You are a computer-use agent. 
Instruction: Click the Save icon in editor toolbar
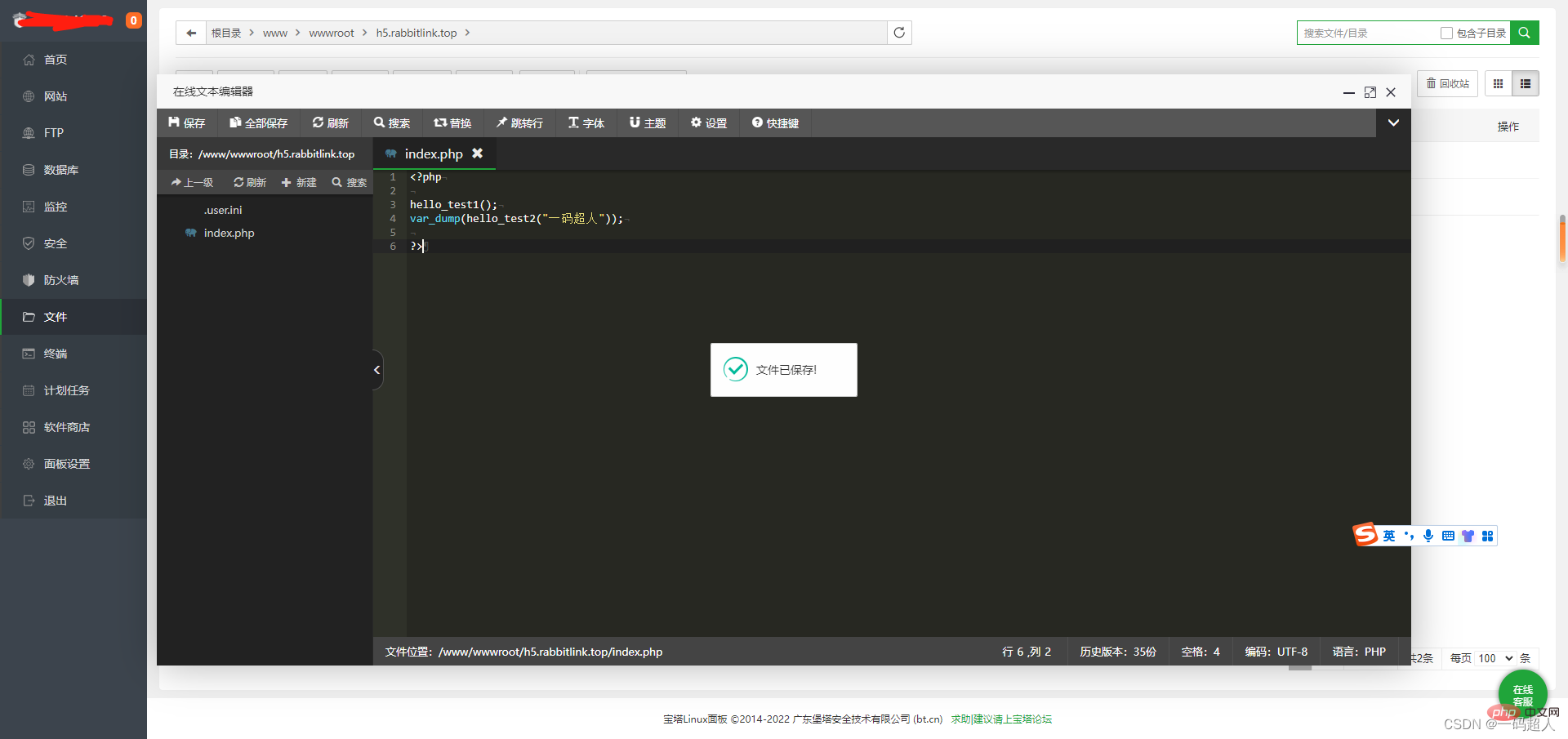[174, 122]
